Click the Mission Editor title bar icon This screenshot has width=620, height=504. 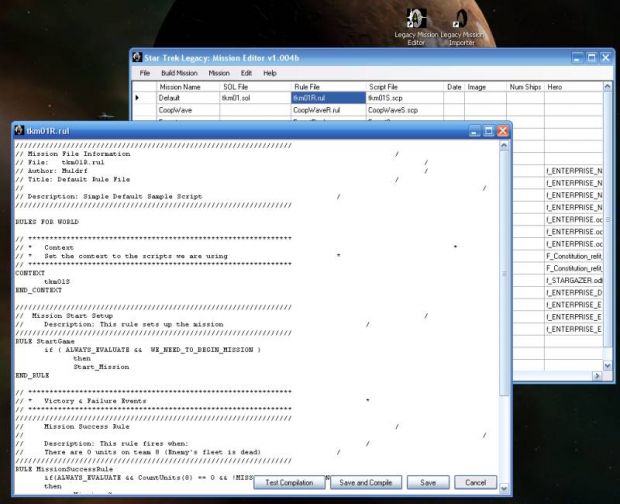coord(137,57)
